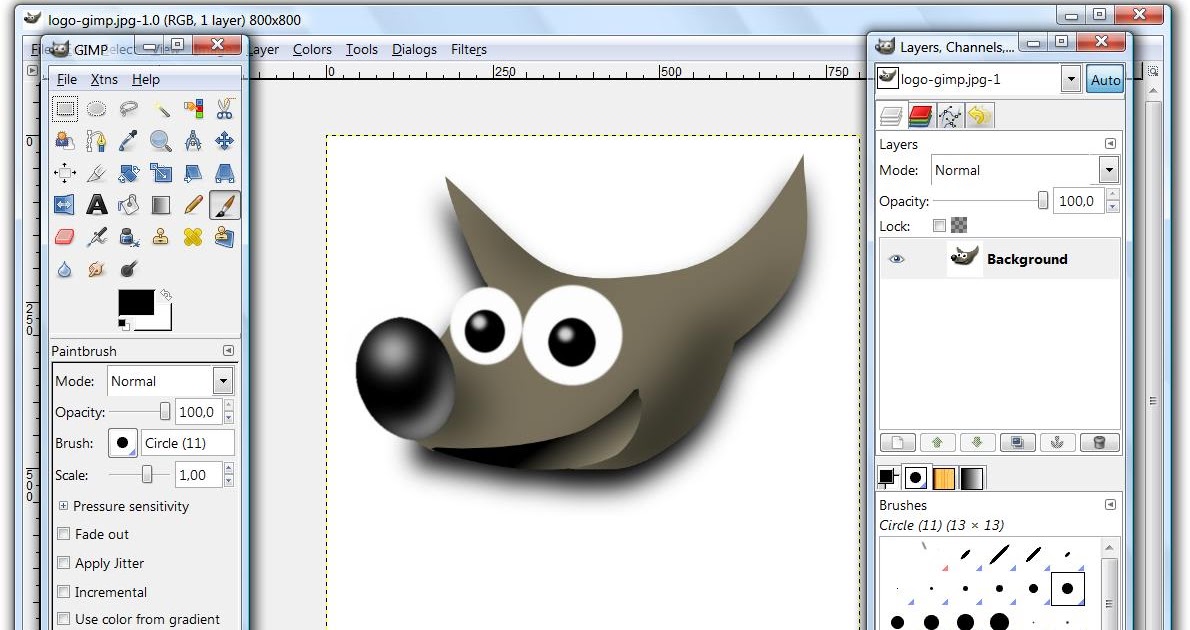This screenshot has width=1190, height=630.
Task: Delete layer with trash can button
Action: click(x=1098, y=443)
